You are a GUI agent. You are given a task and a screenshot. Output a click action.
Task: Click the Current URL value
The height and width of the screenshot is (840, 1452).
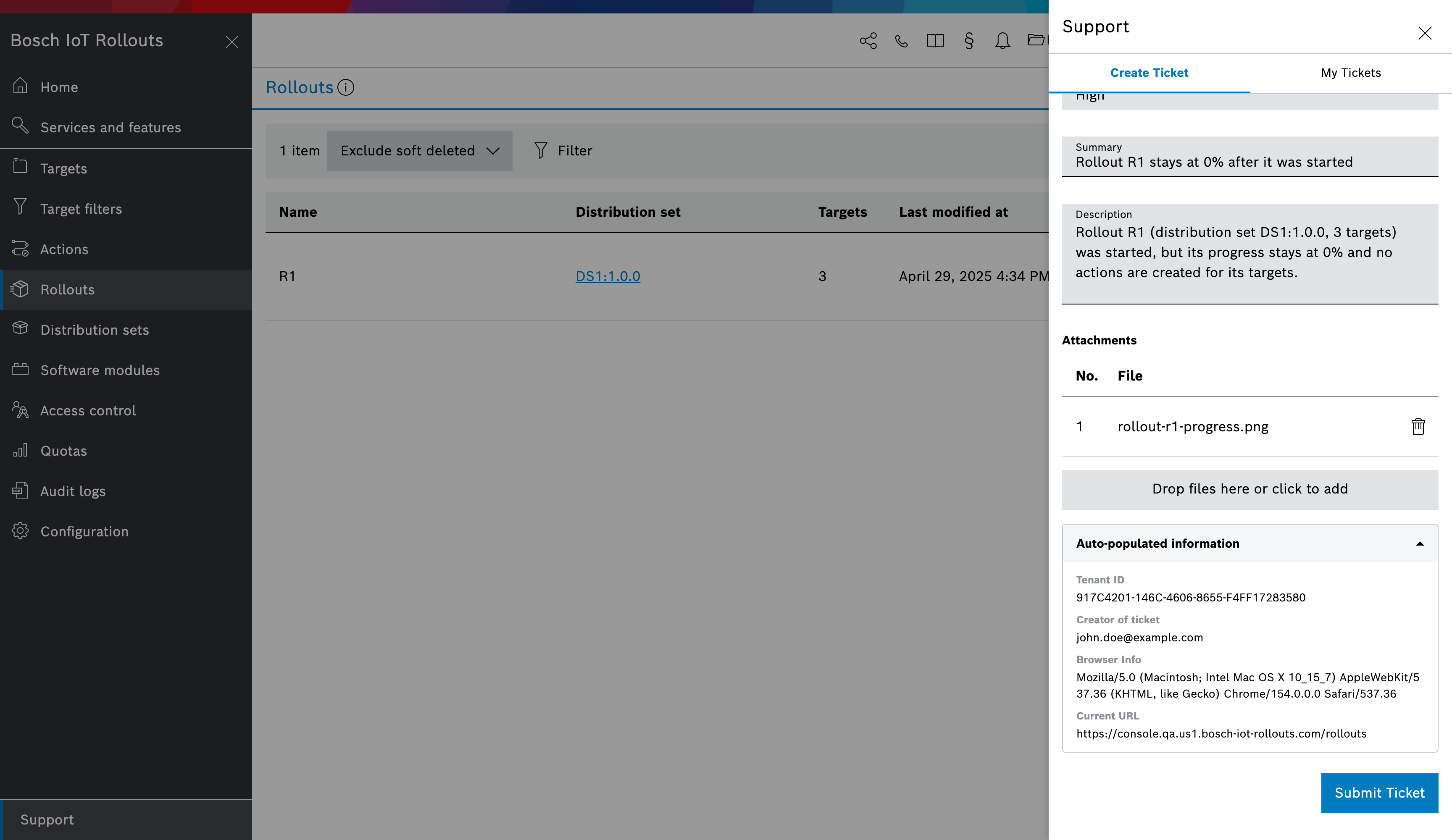(x=1221, y=733)
